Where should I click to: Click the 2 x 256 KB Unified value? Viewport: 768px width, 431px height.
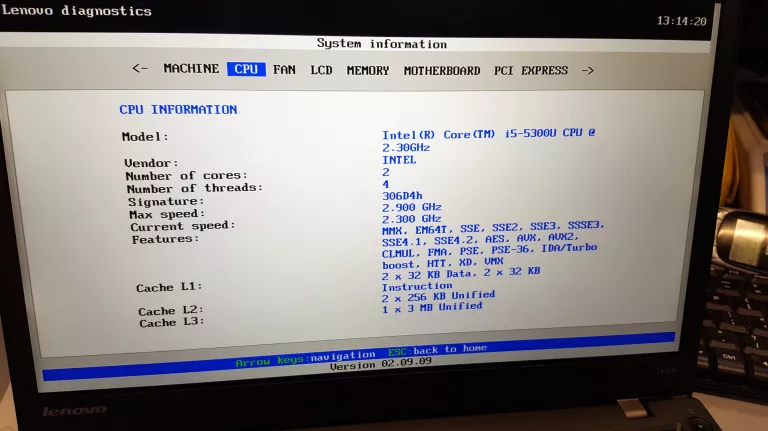[x=439, y=296]
